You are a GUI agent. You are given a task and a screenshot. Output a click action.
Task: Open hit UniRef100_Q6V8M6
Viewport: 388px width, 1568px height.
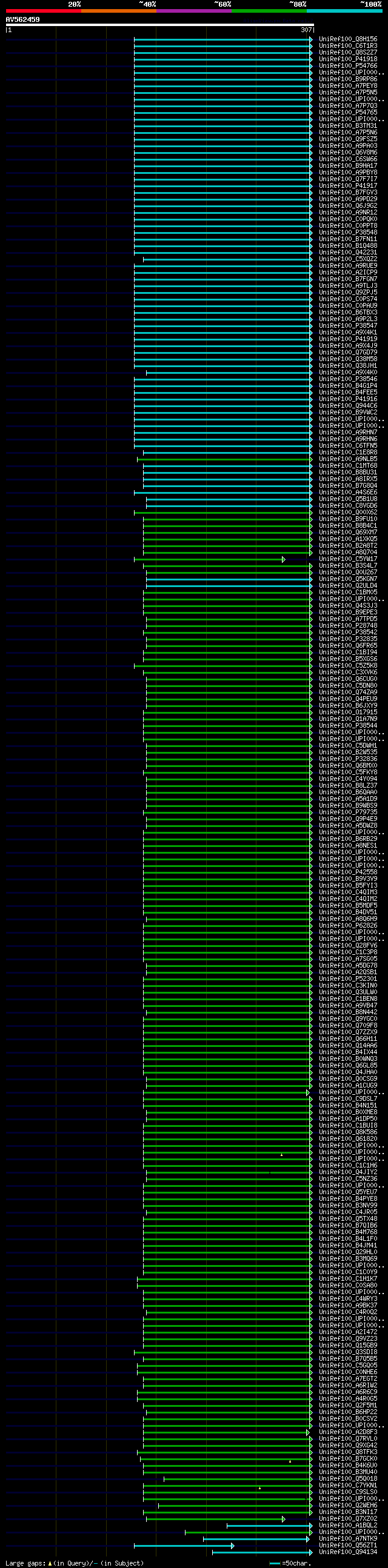point(348,153)
